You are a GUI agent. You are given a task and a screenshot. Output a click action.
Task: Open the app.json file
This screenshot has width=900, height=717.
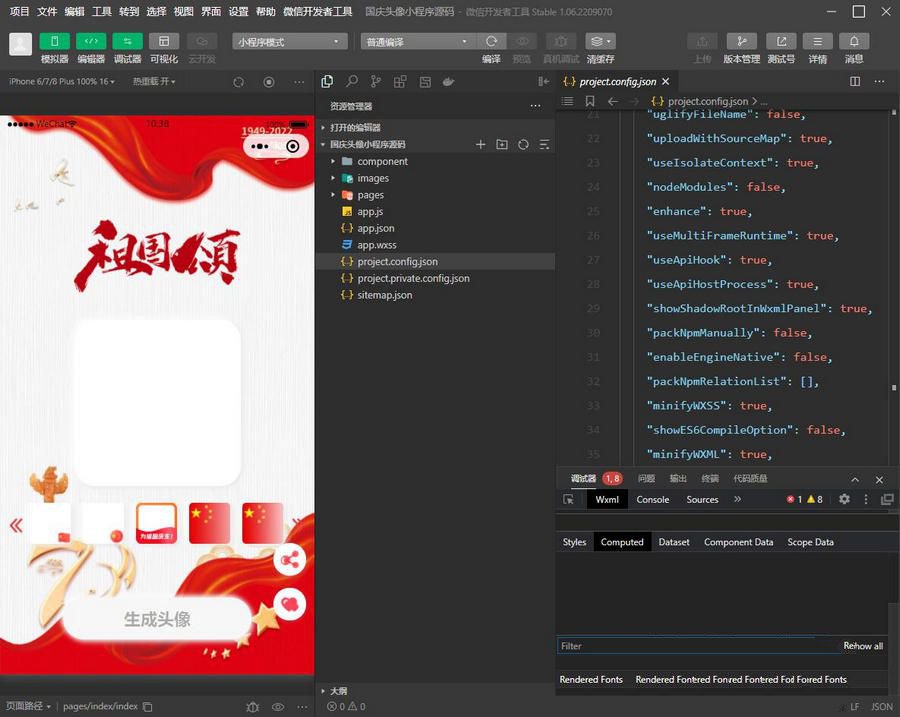(376, 228)
